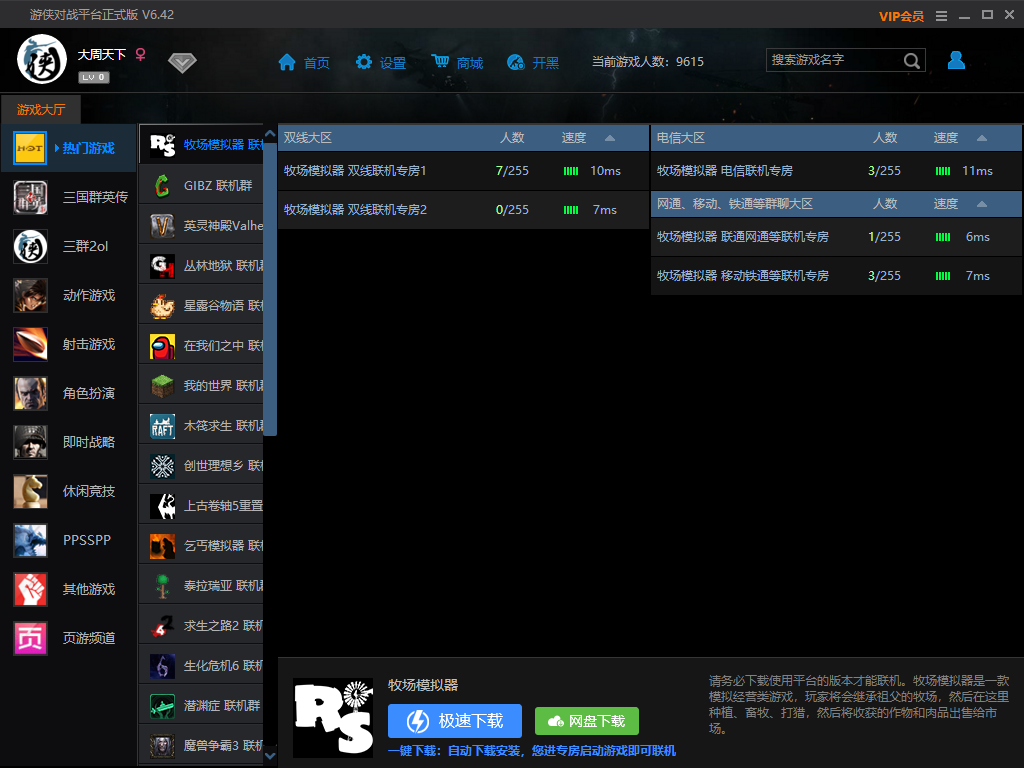The height and width of the screenshot is (768, 1024).
Task: Open the hamburger menu in title bar
Action: pos(941,16)
